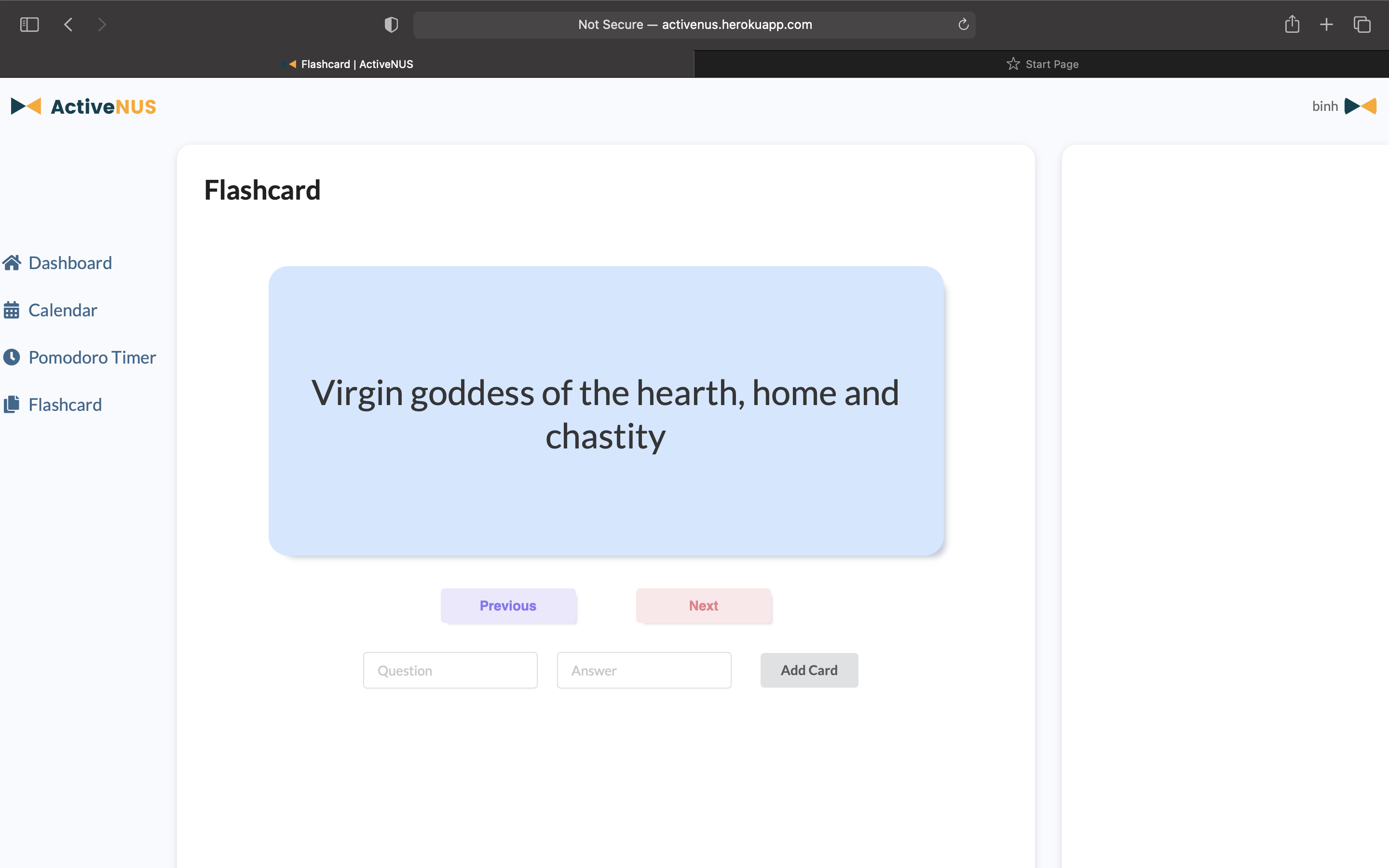Click the Flashcard page heading

click(262, 190)
